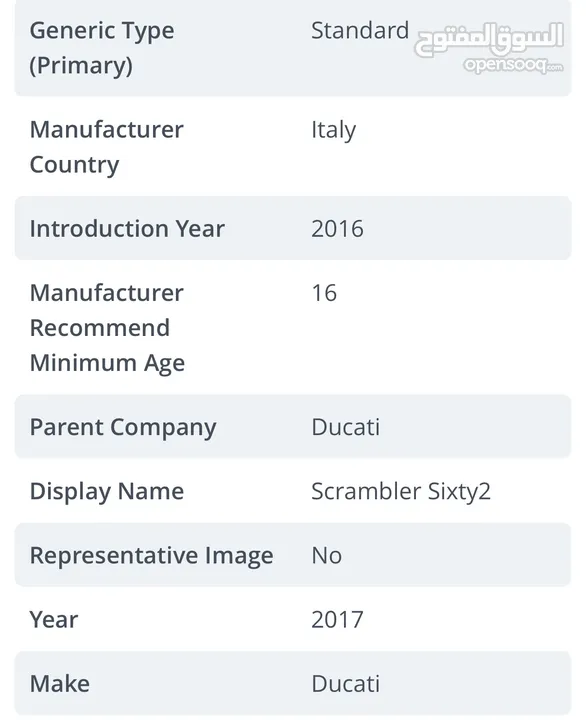This screenshot has height=720, width=586.
Task: Select the Representative Image label
Action: pos(152,556)
